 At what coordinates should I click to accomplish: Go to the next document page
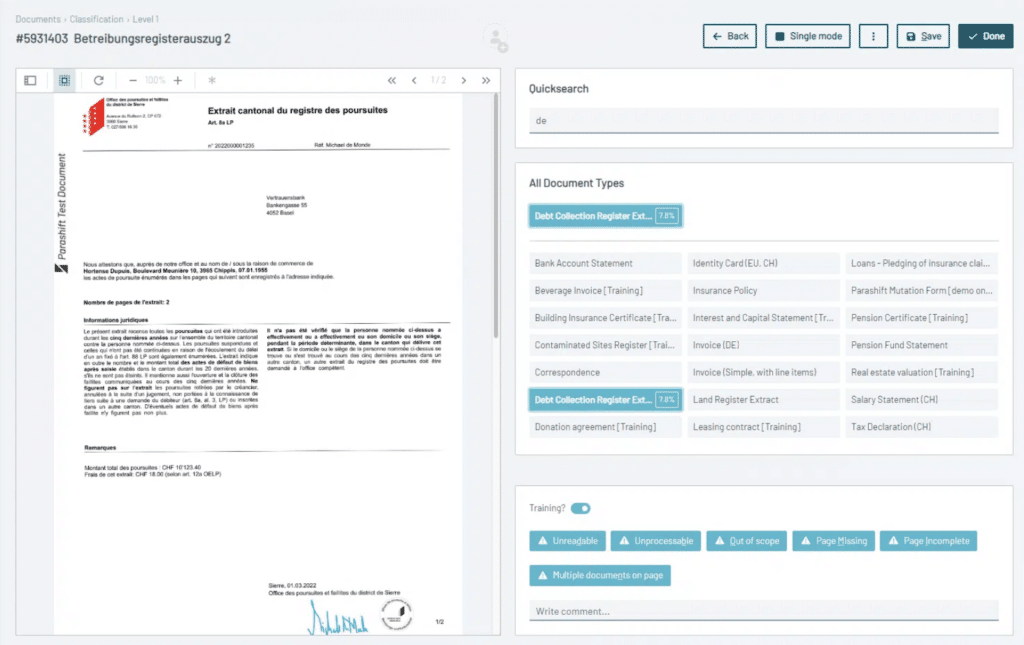click(464, 80)
